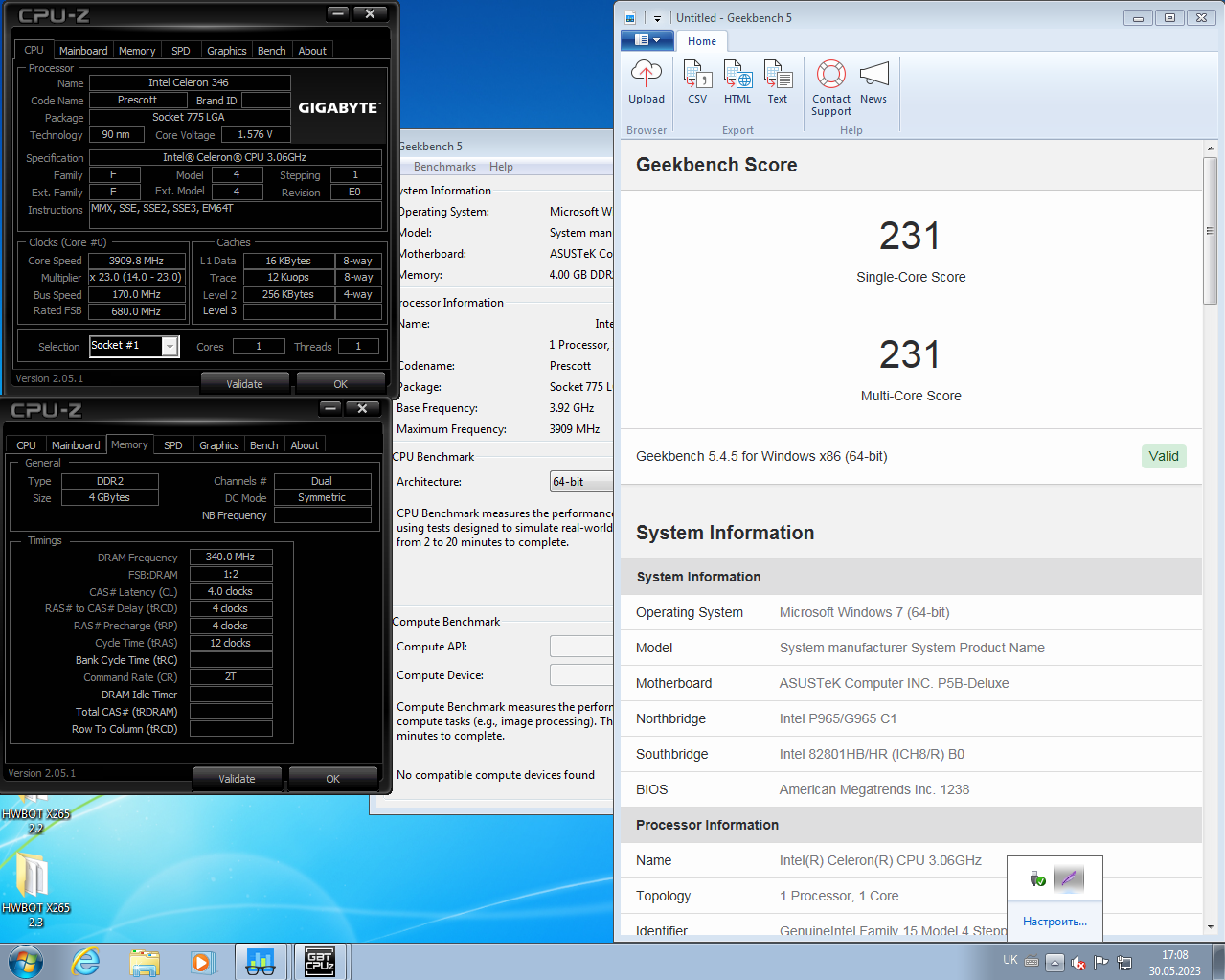Select the 340.0 MHz DRAM Frequency value
This screenshot has height=980, width=1225.
click(231, 557)
